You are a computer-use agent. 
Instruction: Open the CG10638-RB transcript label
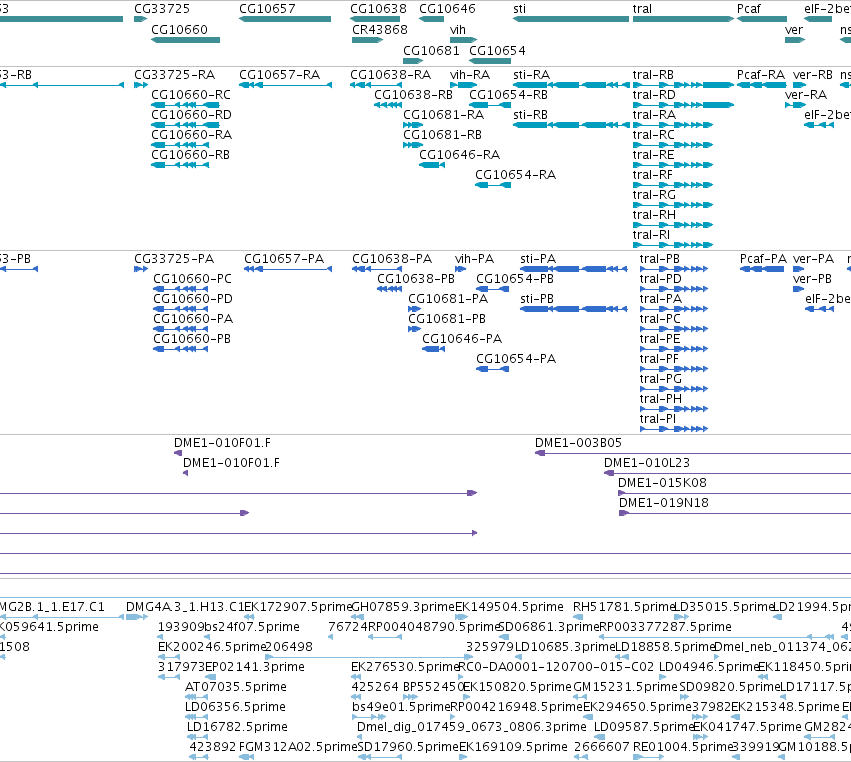coord(413,94)
